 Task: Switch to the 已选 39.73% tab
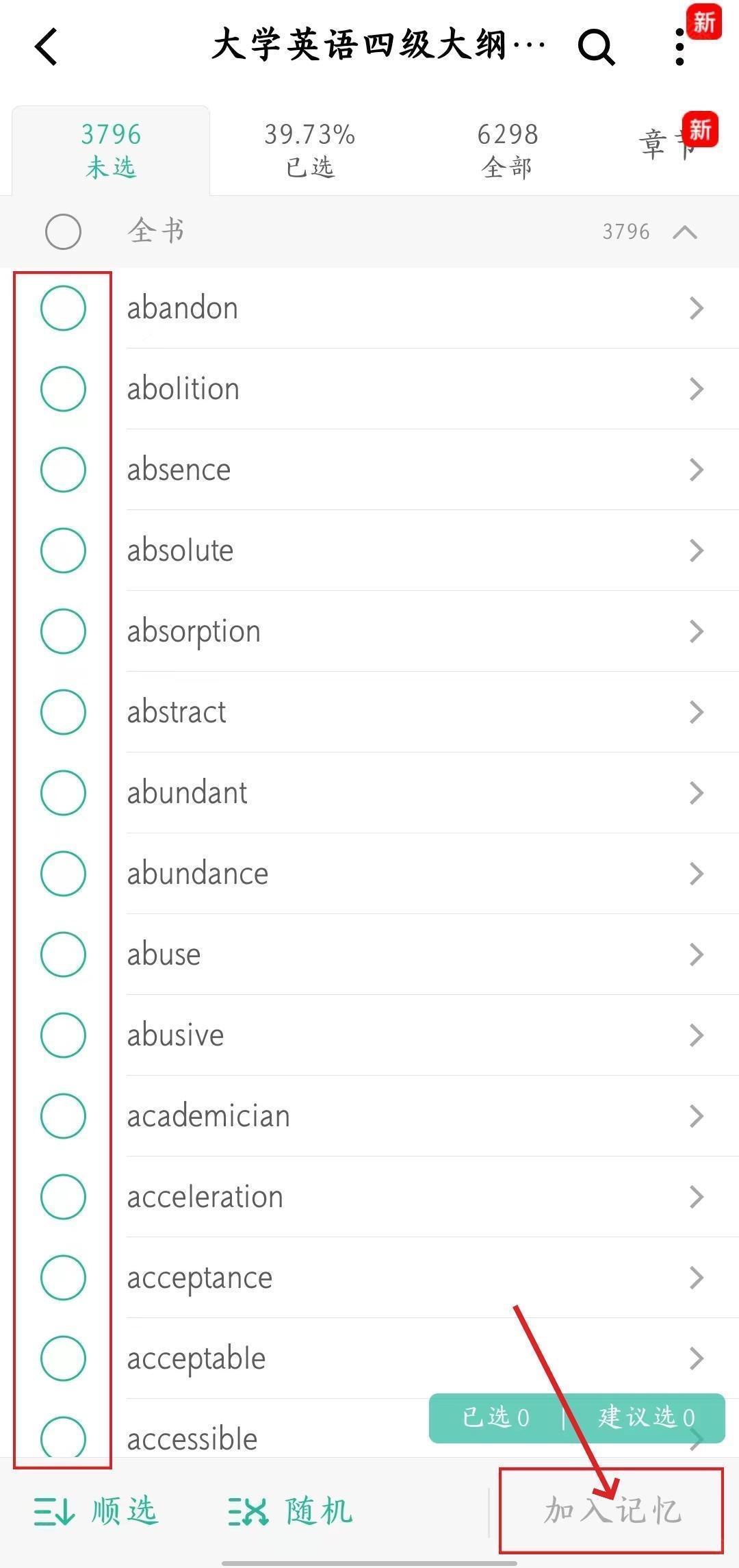coord(309,150)
